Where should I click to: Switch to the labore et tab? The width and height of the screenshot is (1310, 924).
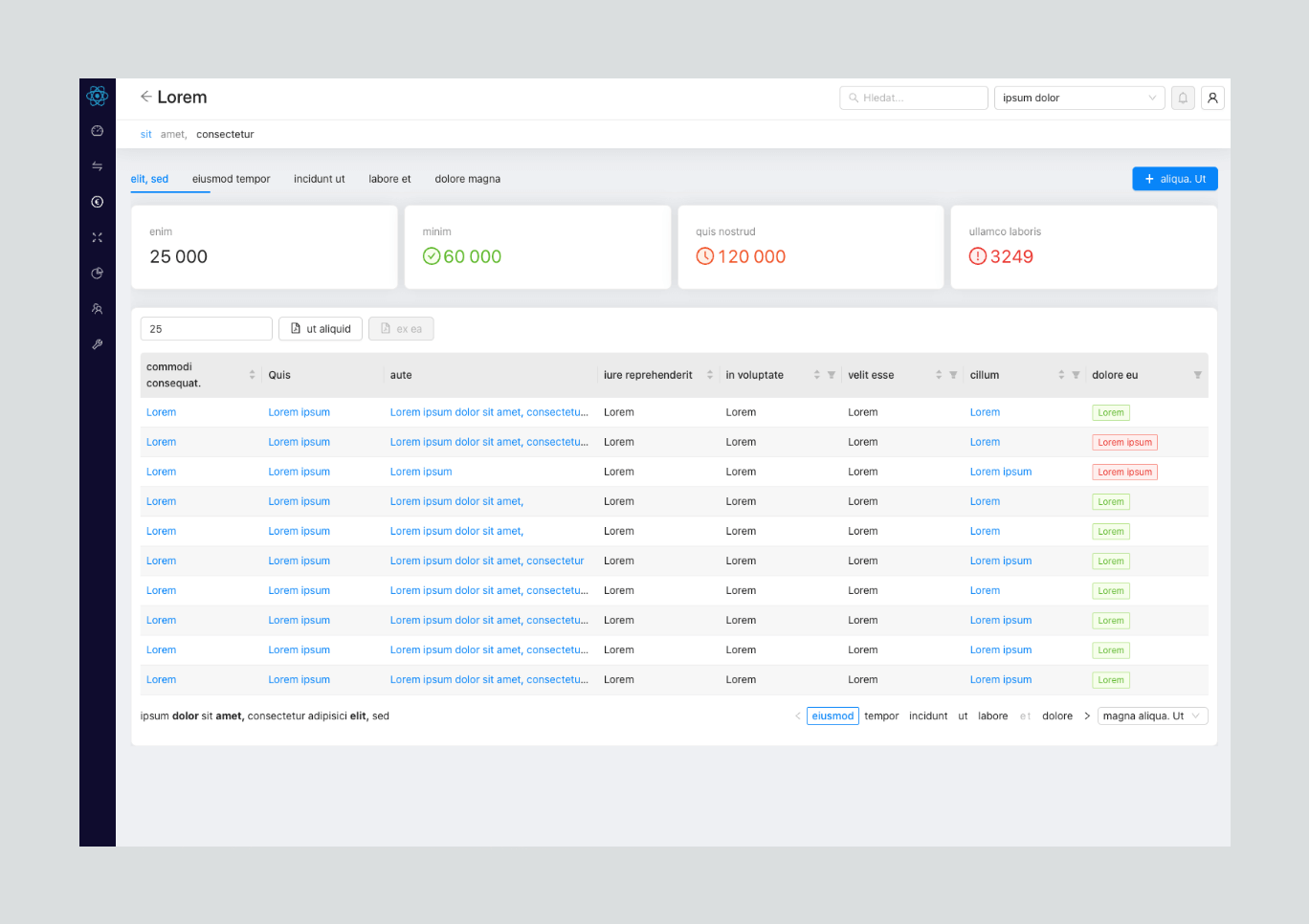pyautogui.click(x=389, y=179)
